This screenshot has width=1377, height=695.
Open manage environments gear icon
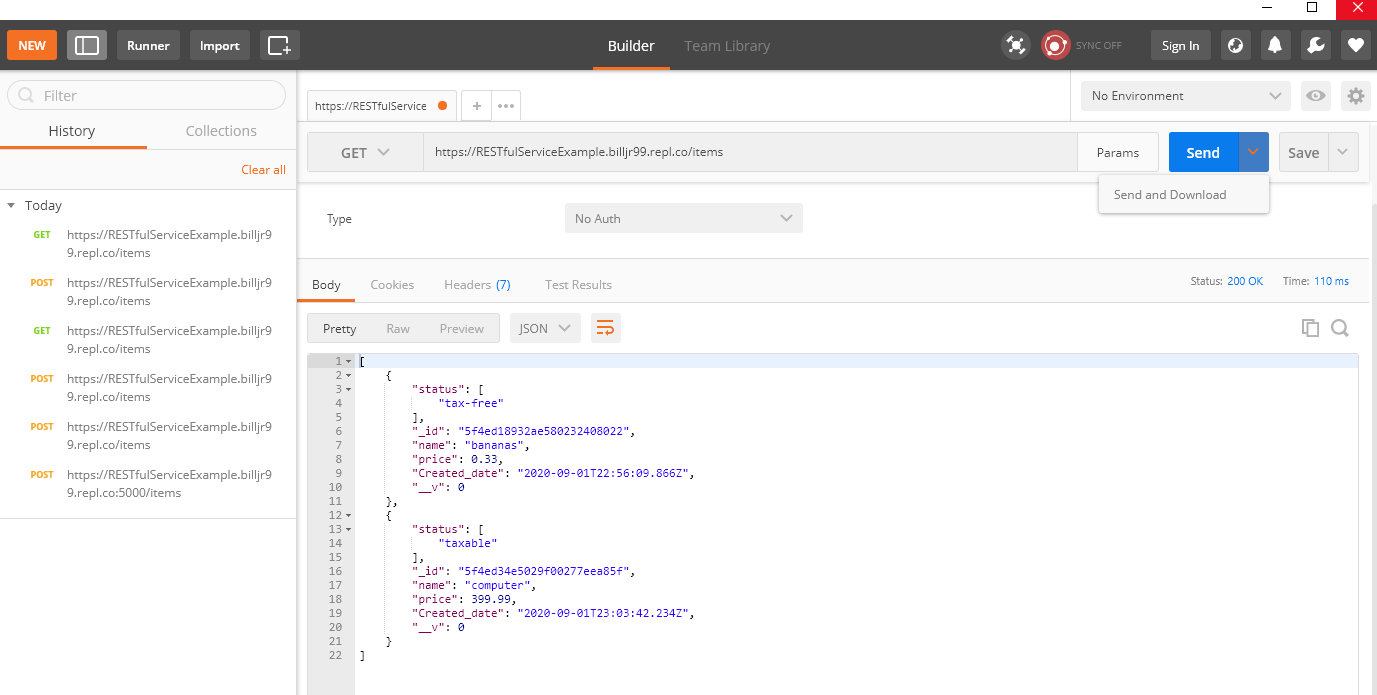[x=1356, y=96]
